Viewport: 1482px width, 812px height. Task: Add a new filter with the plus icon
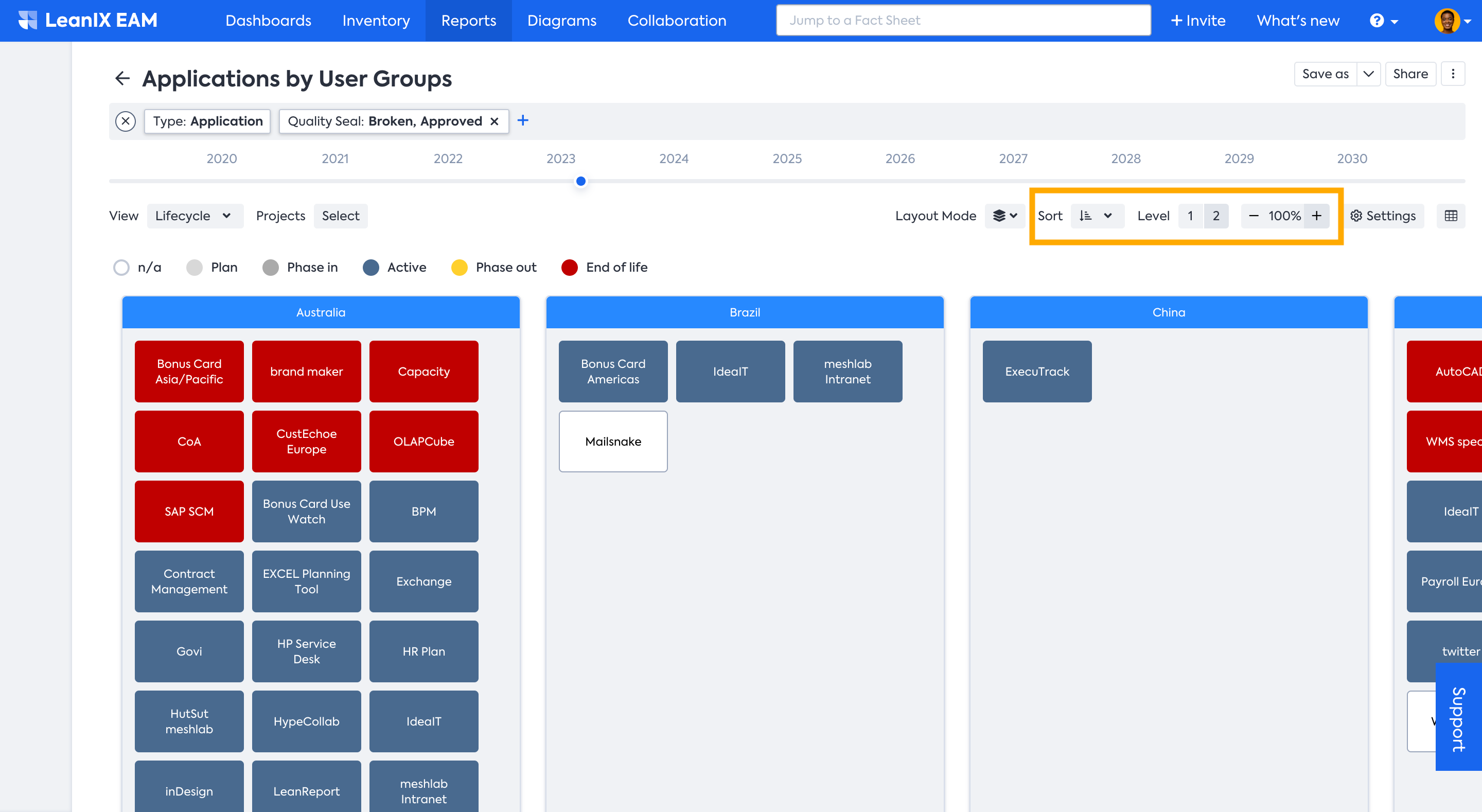(522, 120)
